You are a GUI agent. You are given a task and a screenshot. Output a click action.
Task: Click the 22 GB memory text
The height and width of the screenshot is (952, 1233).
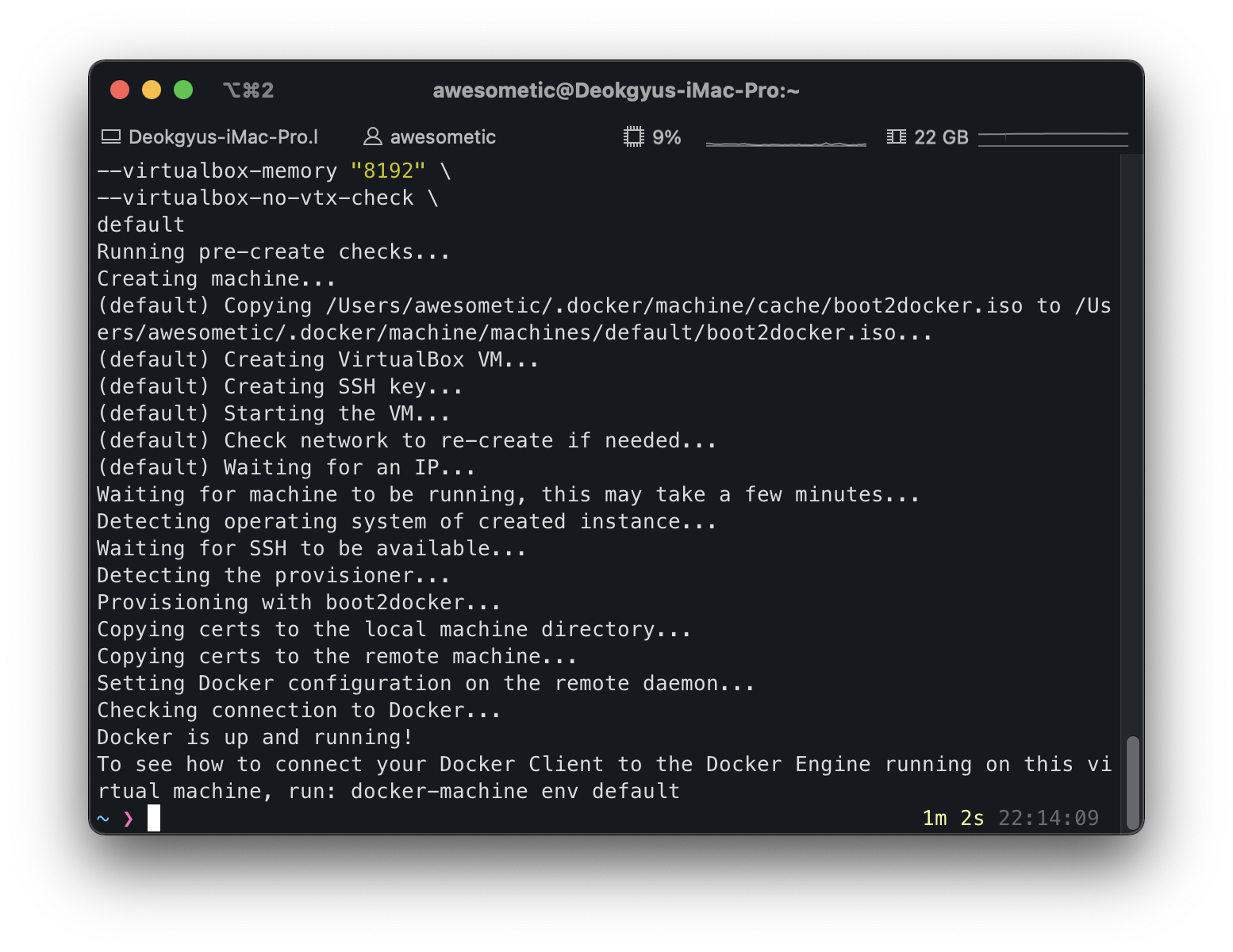pyautogui.click(x=941, y=137)
